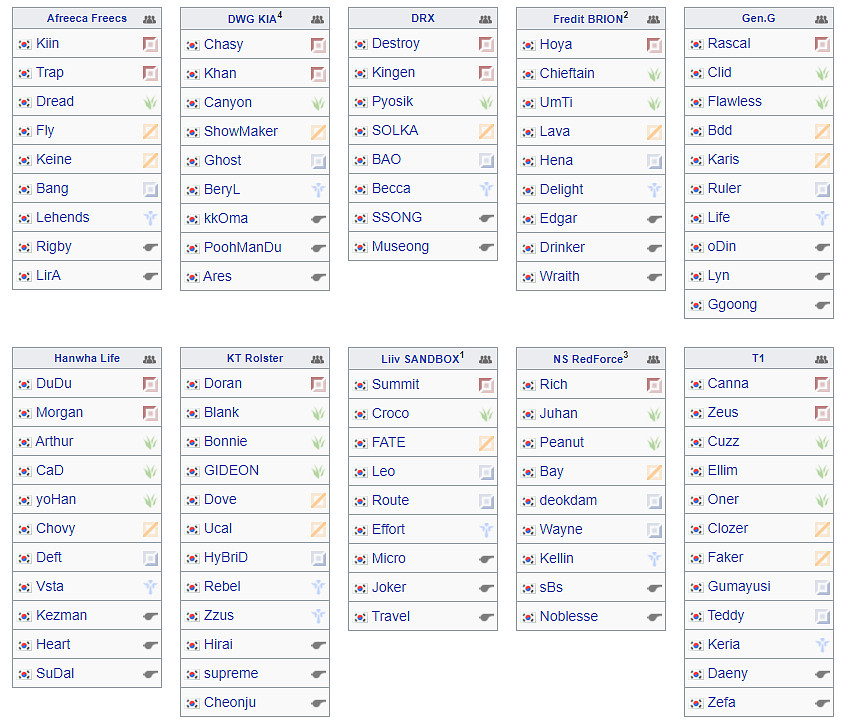Click the mid lane icon next to ShowMaker
Image resolution: width=849 pixels, height=726 pixels.
[x=318, y=132]
